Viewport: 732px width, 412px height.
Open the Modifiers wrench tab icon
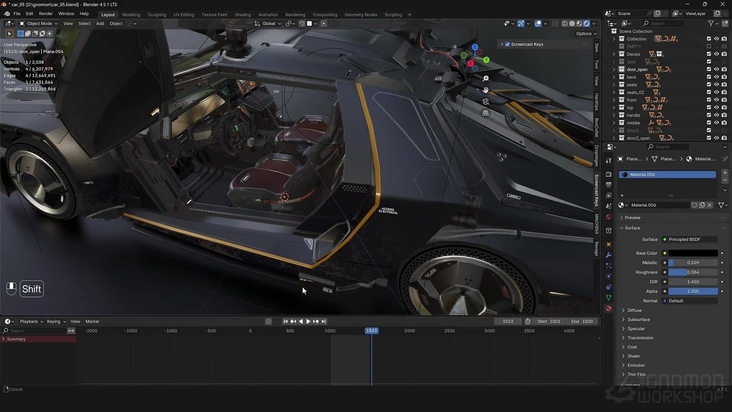[609, 255]
